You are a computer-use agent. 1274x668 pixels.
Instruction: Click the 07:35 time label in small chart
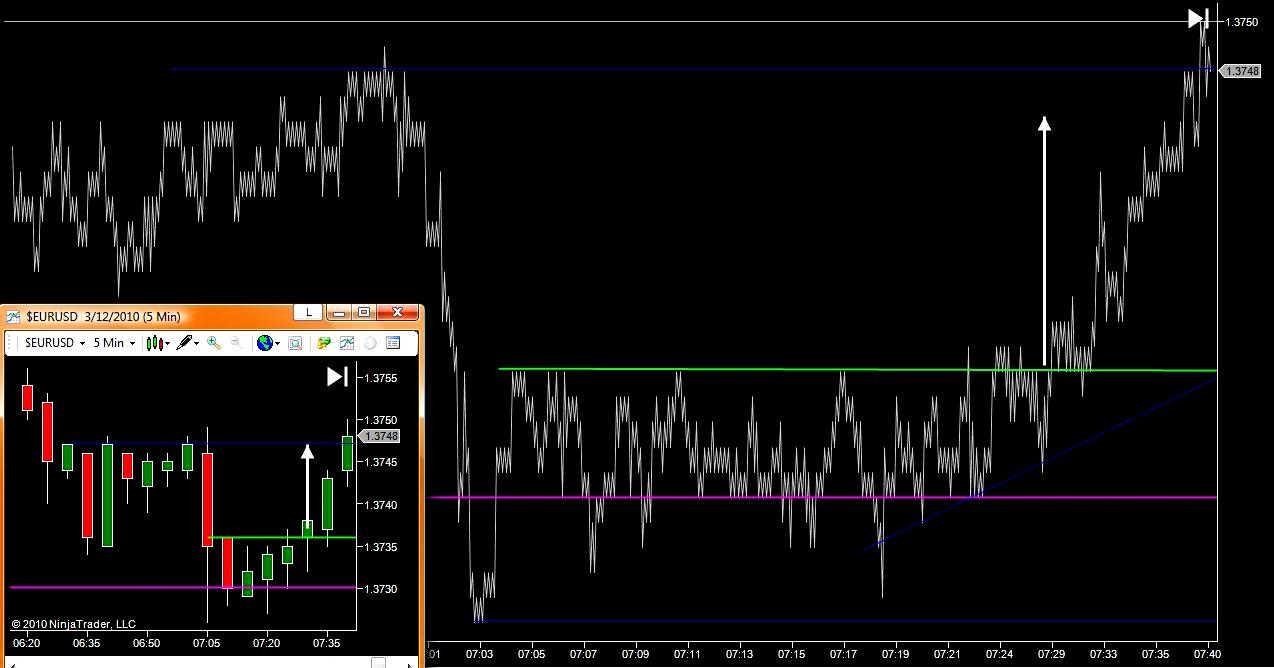(326, 643)
